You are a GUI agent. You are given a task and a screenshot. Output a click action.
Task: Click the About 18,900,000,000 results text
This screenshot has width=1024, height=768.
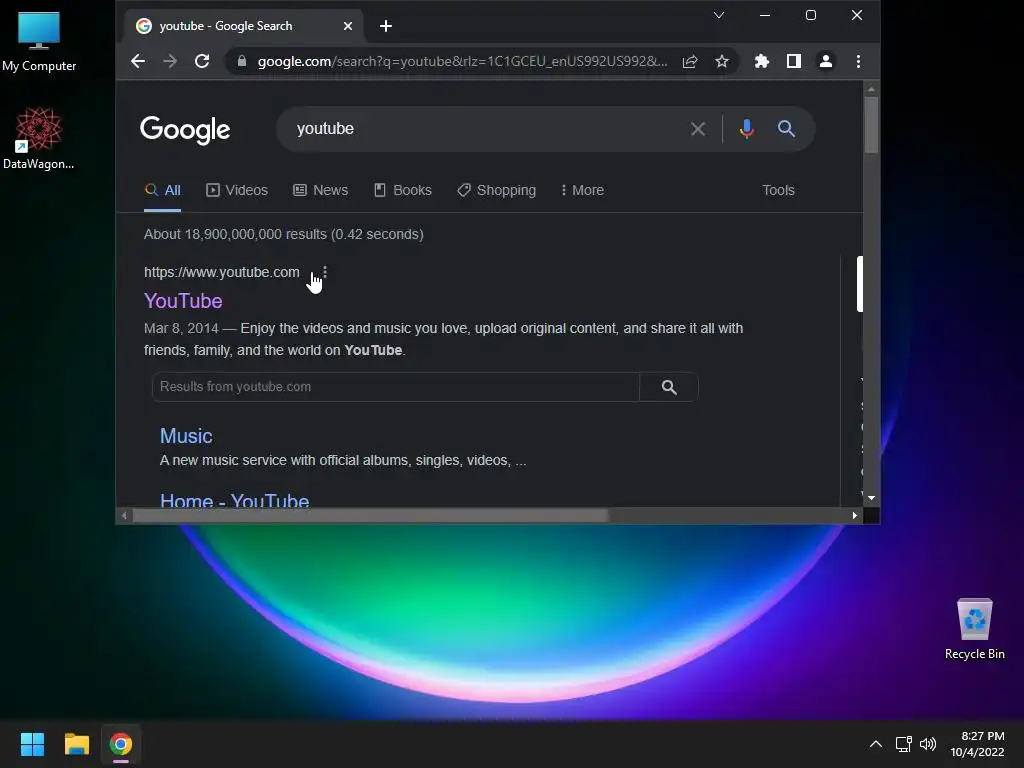283,234
